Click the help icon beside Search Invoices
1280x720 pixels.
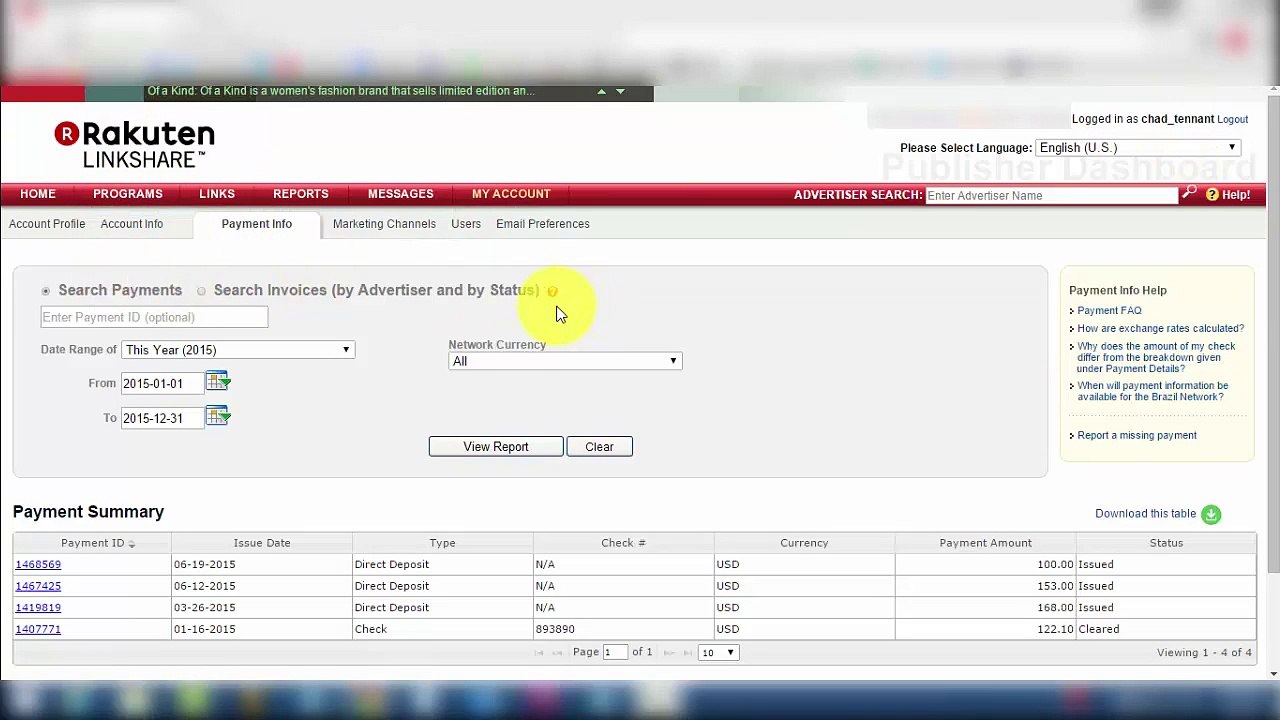tap(552, 291)
